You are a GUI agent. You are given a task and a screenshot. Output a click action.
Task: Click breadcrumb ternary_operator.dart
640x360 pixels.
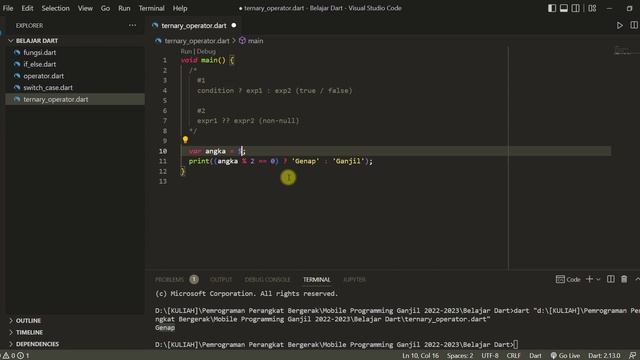(x=197, y=41)
